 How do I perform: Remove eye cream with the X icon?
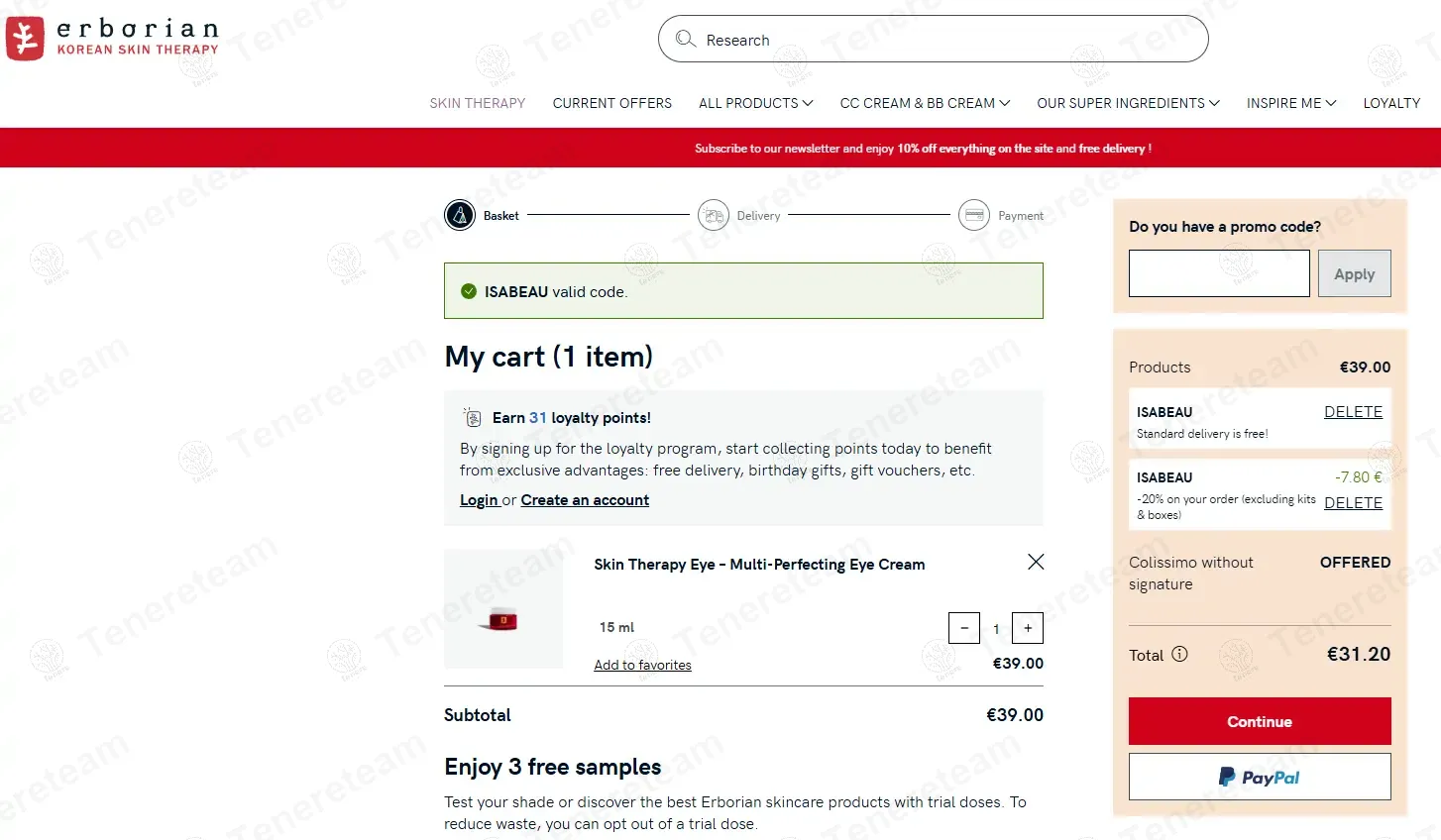tap(1036, 562)
